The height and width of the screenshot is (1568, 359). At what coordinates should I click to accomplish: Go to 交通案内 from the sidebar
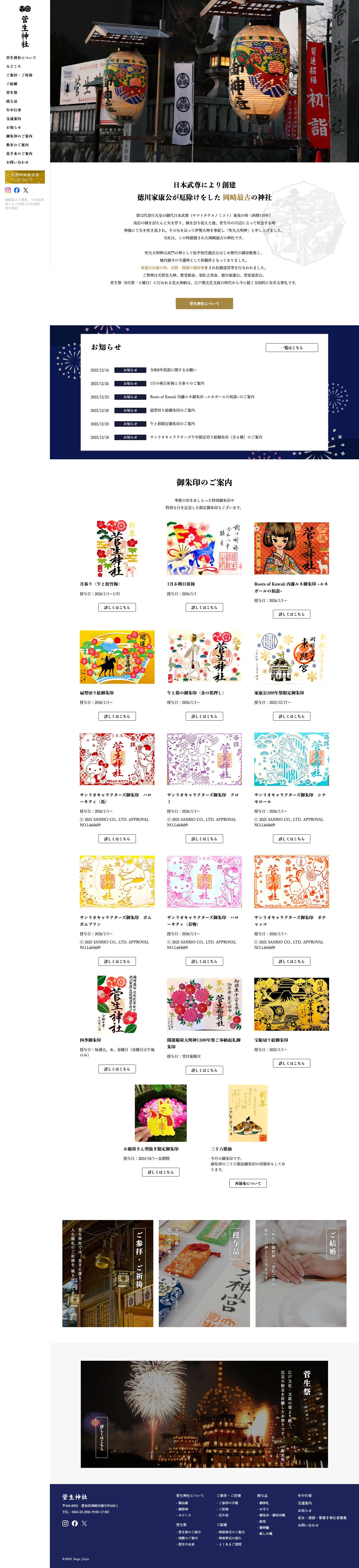tap(14, 119)
